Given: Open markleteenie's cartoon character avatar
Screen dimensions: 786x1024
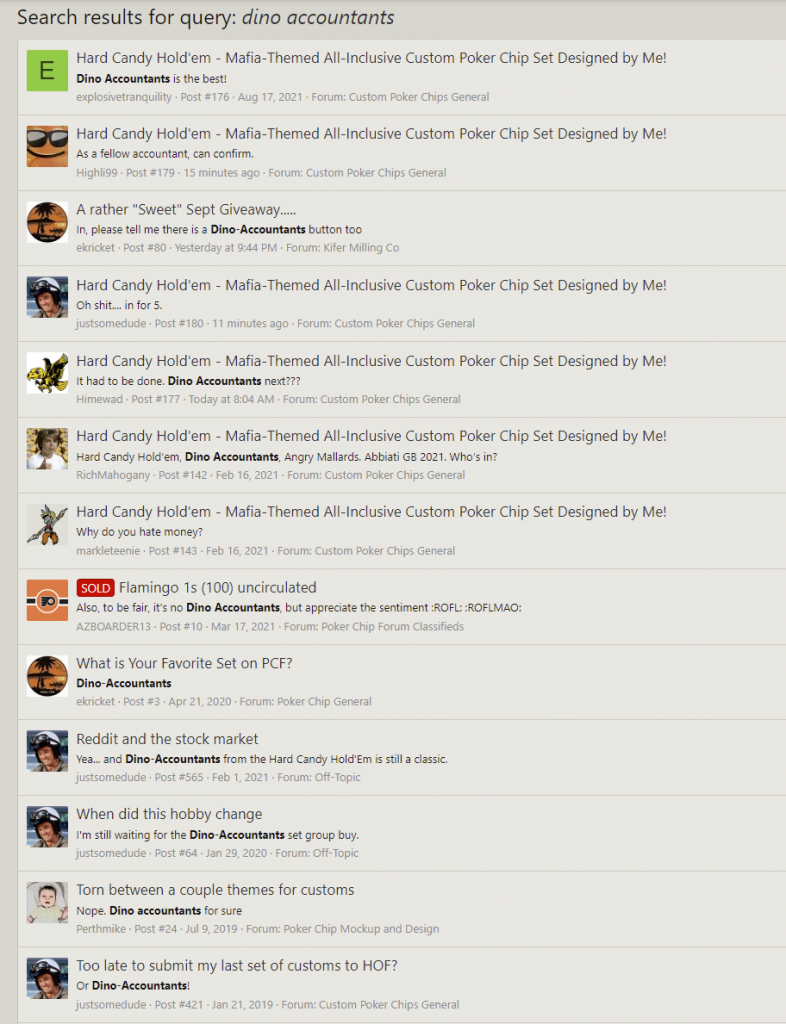Looking at the screenshot, I should pyautogui.click(x=47, y=524).
